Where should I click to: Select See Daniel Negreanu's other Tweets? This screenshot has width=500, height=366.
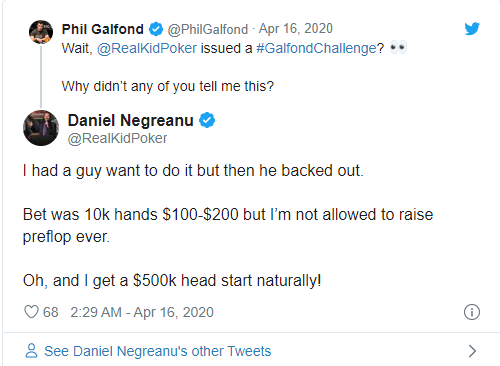[158, 351]
